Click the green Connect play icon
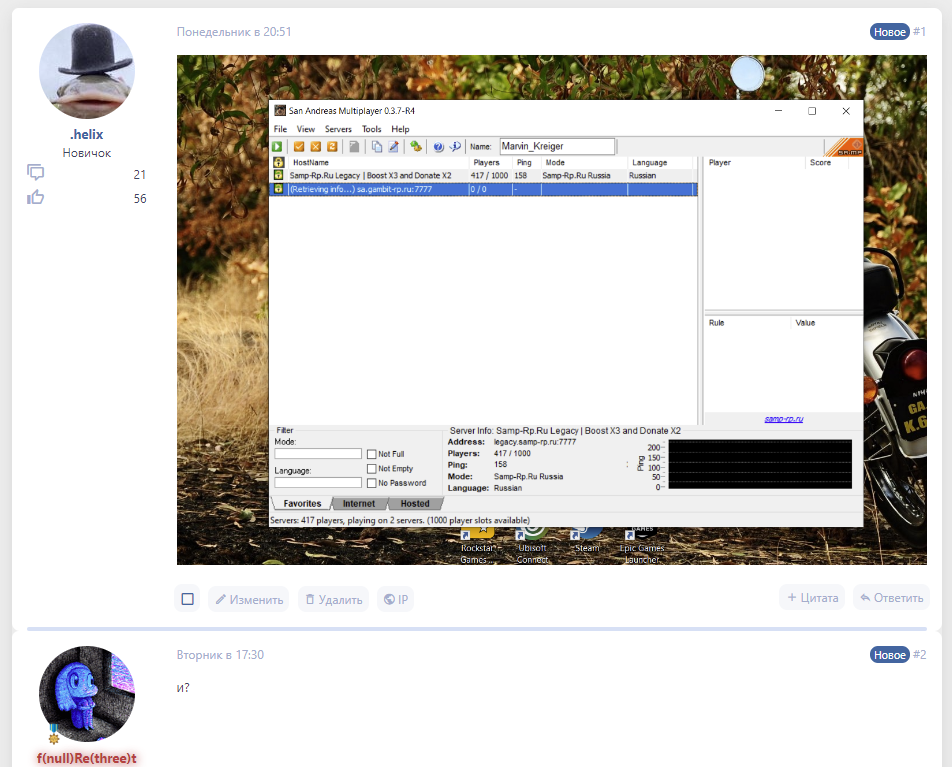Screen dimensions: 952x767 tap(278, 146)
